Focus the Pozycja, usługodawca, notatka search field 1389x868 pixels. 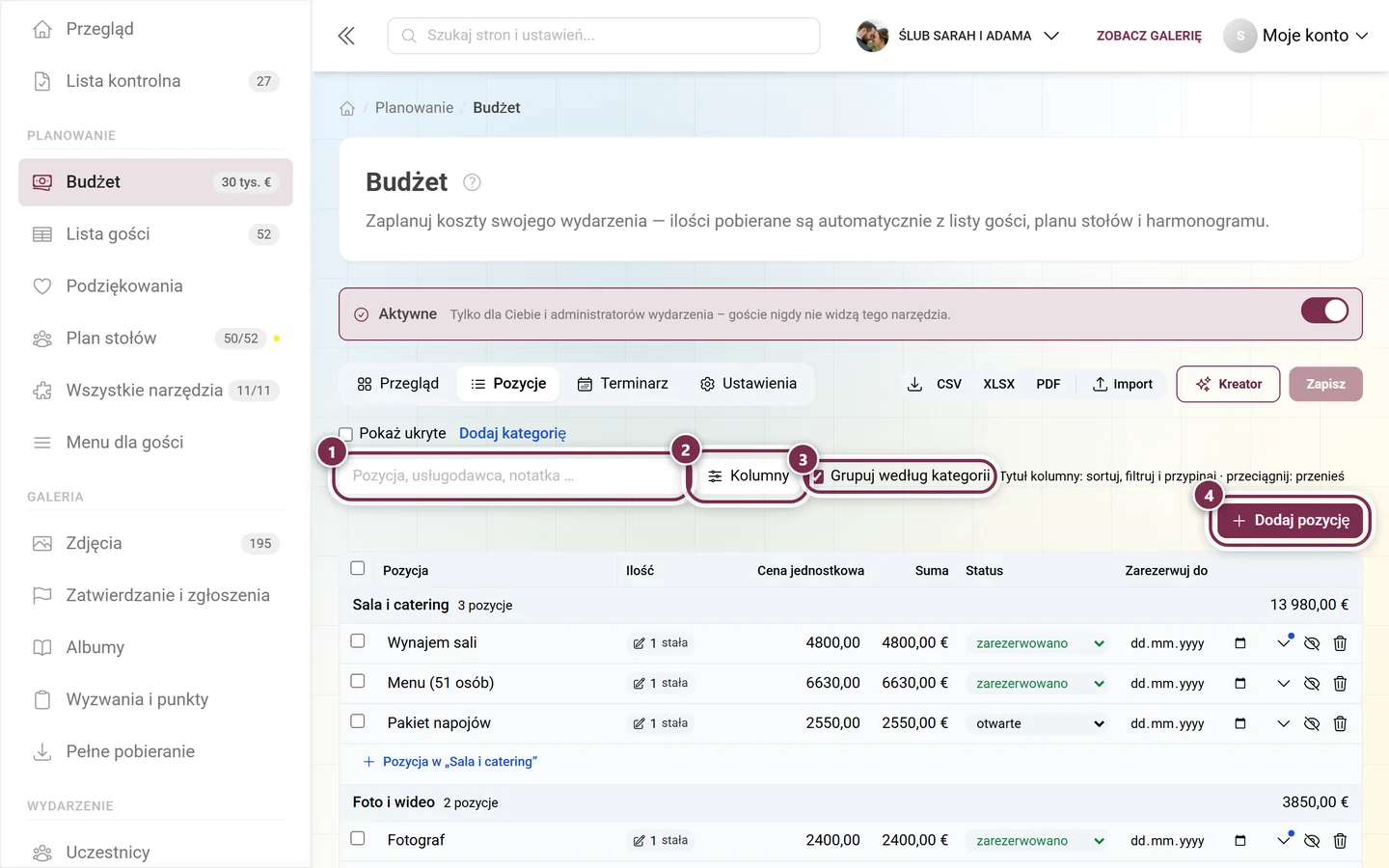(x=509, y=475)
